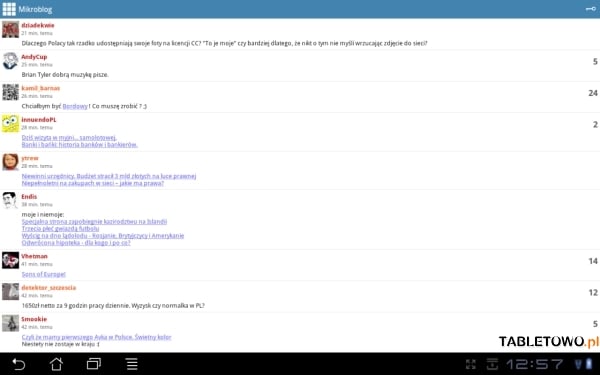Open detektor_szczescia's avatar

[10, 292]
